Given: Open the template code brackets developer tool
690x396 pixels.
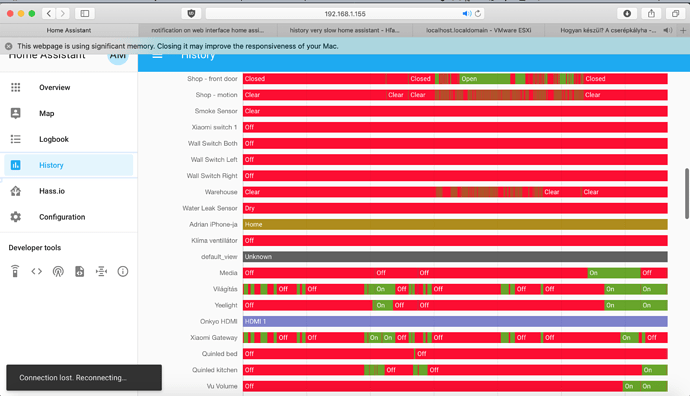Looking at the screenshot, I should (37, 271).
